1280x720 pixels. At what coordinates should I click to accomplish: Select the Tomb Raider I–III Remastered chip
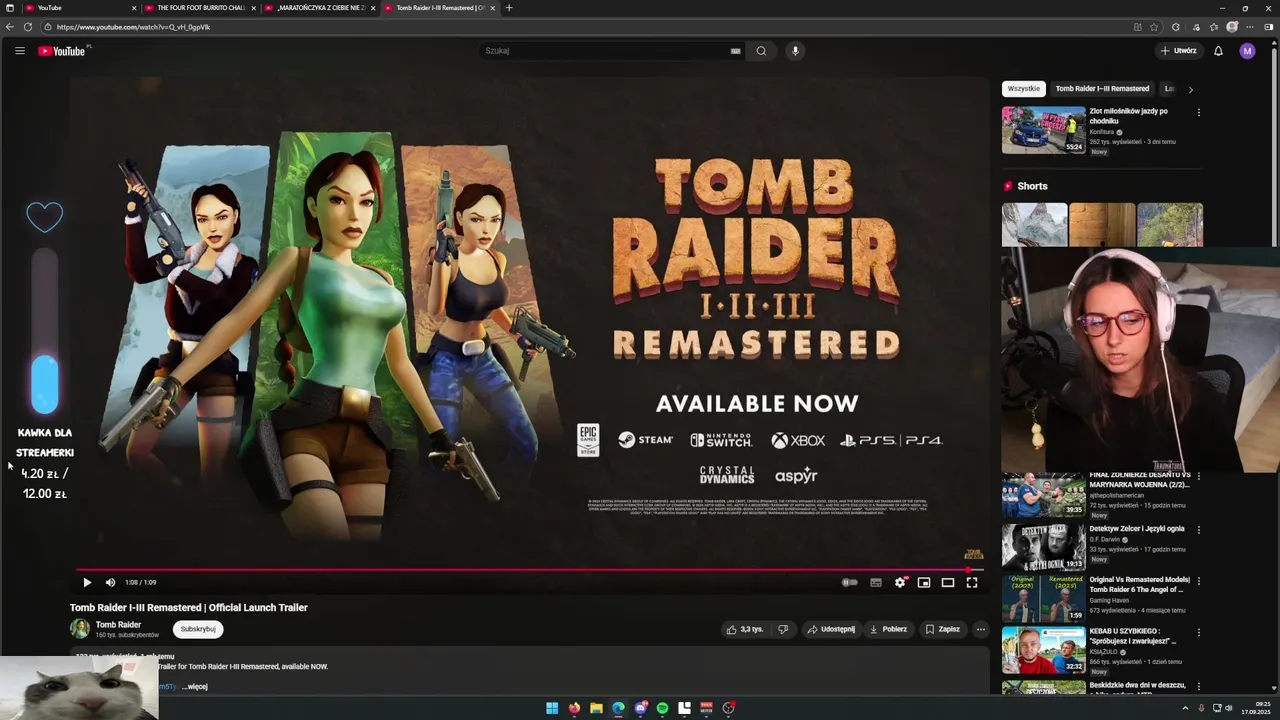[1102, 89]
